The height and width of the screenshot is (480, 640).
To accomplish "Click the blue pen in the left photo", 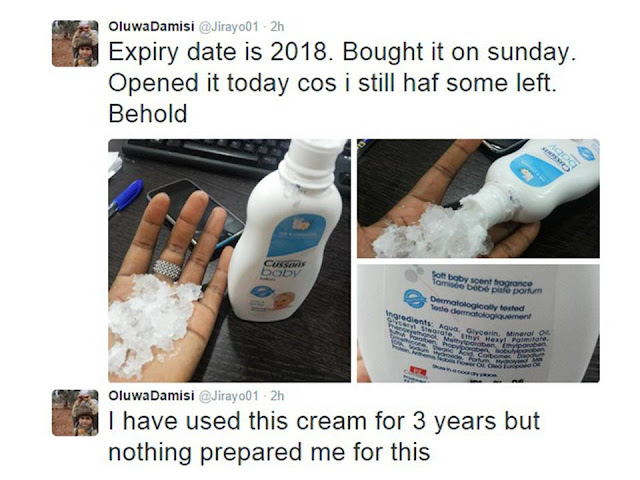I will 125,197.
